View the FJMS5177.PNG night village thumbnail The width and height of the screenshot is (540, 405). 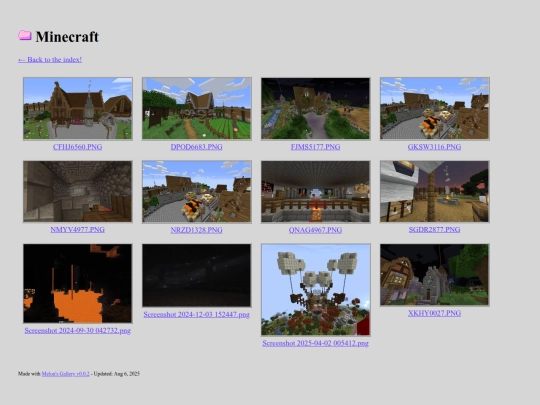click(x=316, y=108)
